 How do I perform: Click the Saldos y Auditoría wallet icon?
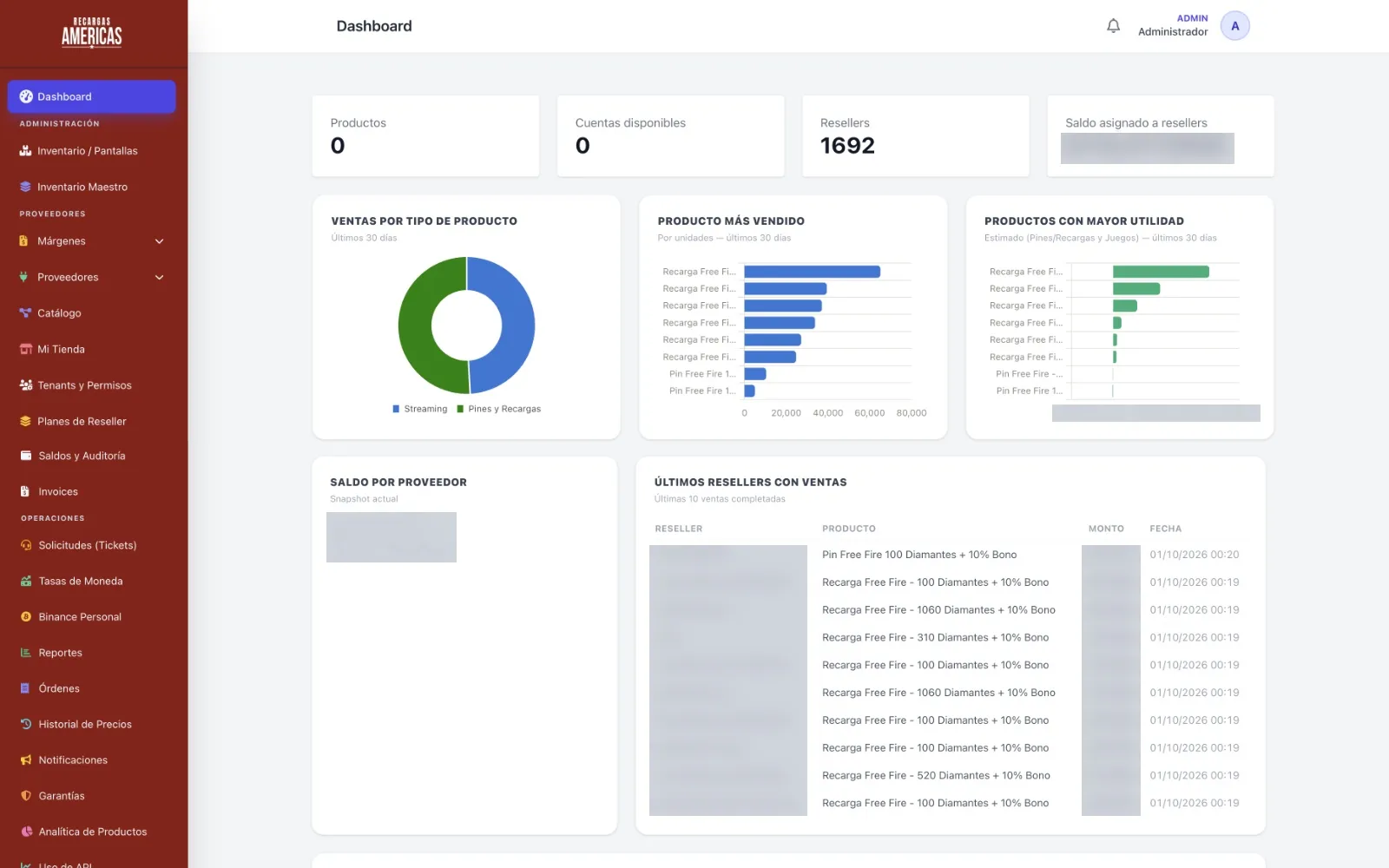(x=26, y=456)
